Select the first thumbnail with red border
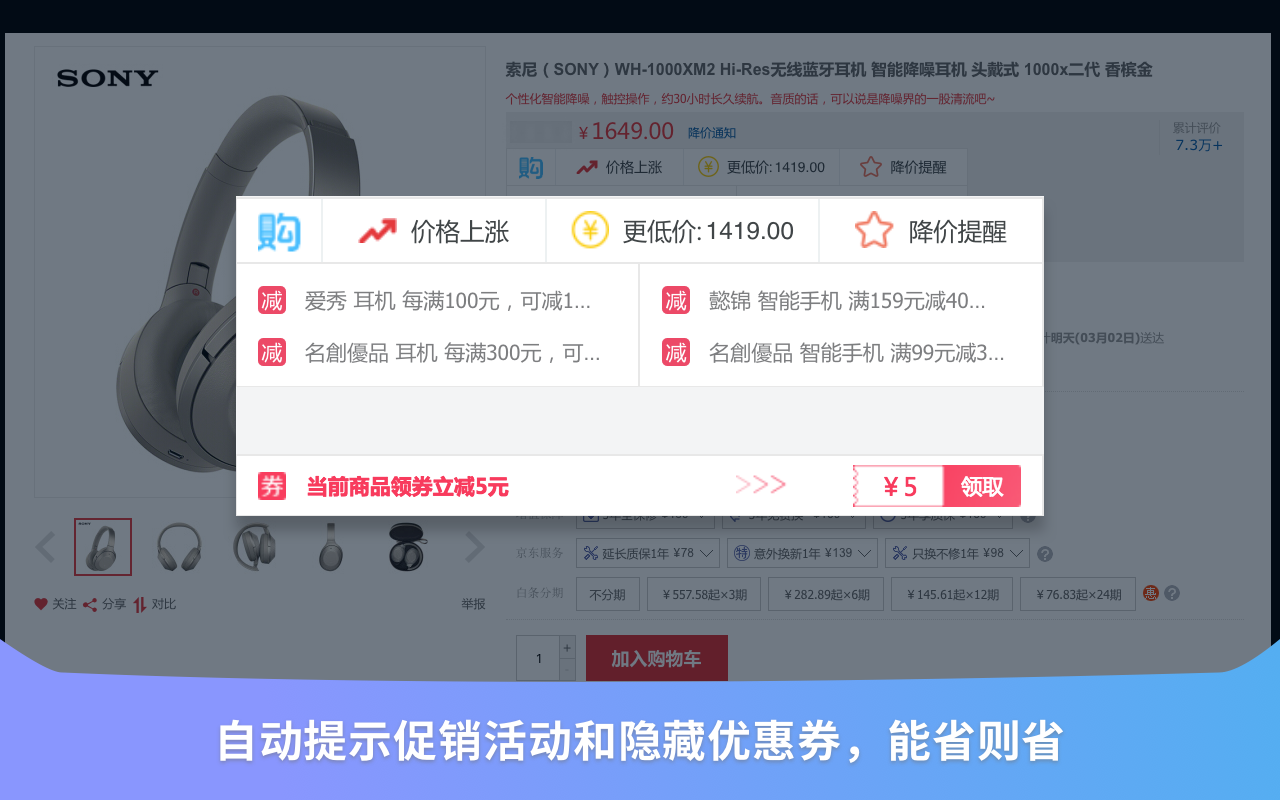Screen dimensions: 1280x800 [103, 547]
